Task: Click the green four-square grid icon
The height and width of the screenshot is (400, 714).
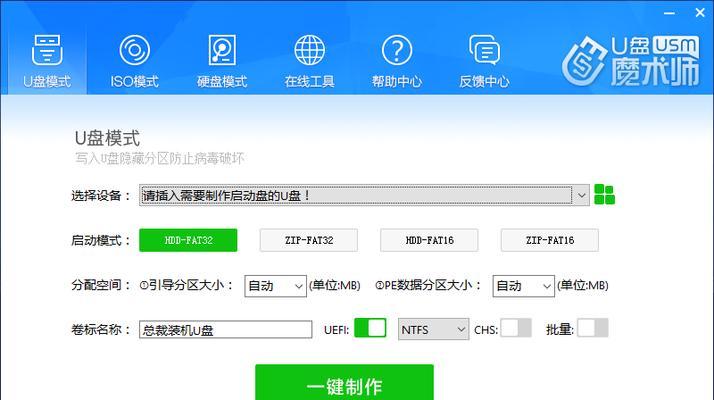Action: (605, 195)
